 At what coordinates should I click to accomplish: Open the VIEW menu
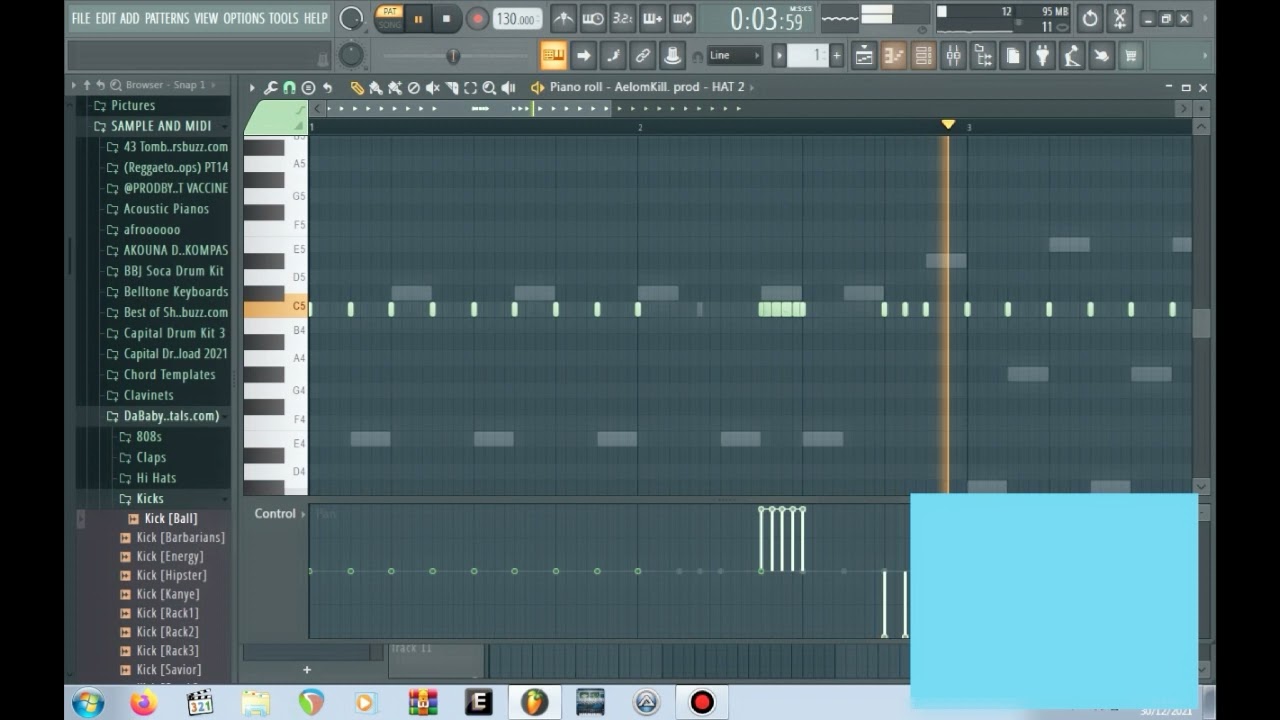pyautogui.click(x=206, y=18)
